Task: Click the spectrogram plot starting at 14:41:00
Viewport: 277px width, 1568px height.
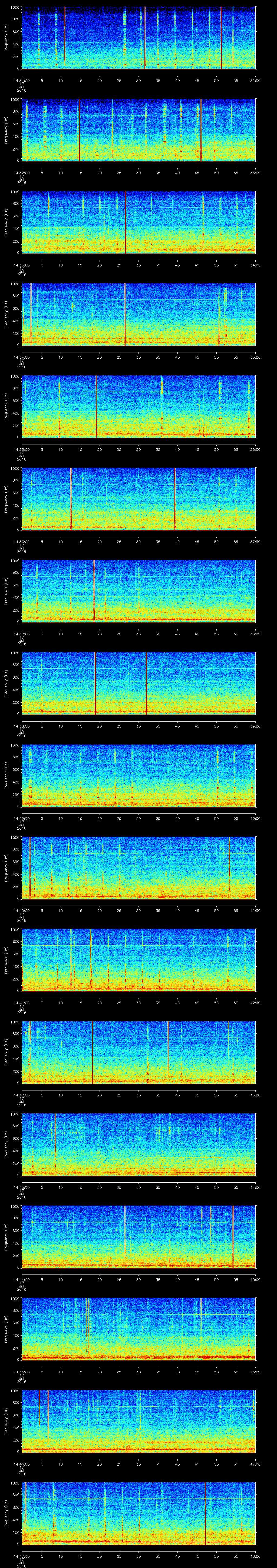Action: (x=139, y=960)
